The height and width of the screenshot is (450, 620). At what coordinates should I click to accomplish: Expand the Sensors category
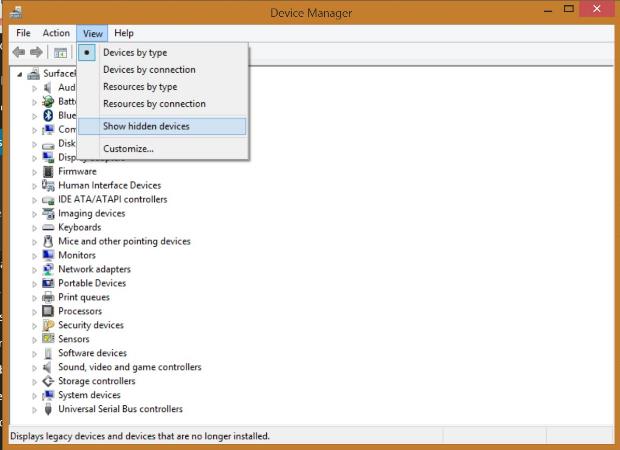pos(34,340)
